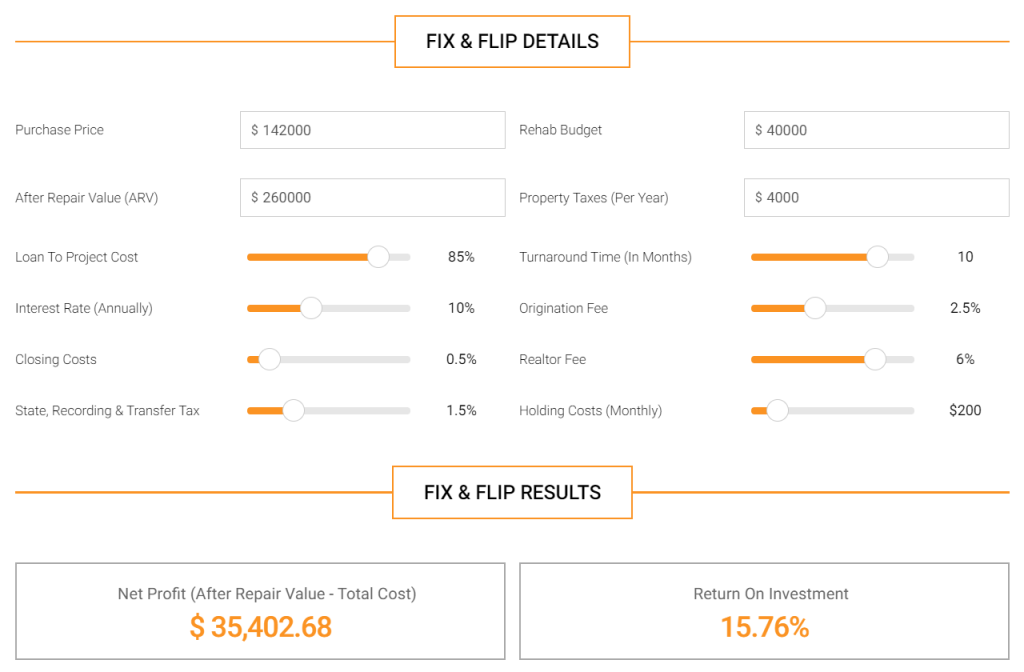Focus the Property Taxes per year field
This screenshot has height=672, width=1024.
coord(876,197)
